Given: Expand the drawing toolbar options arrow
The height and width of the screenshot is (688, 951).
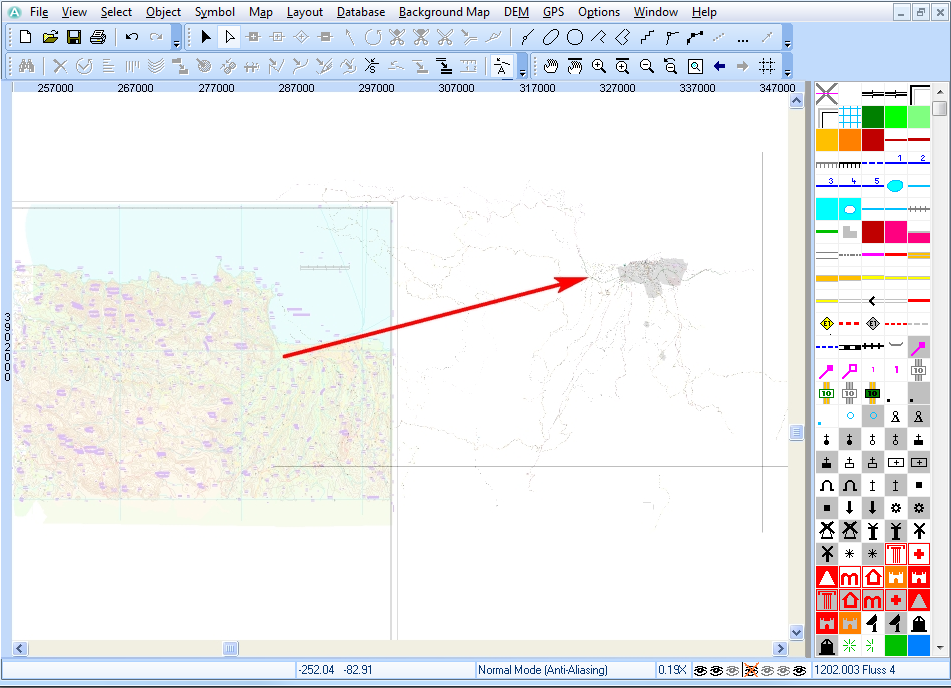Looking at the screenshot, I should pos(787,38).
